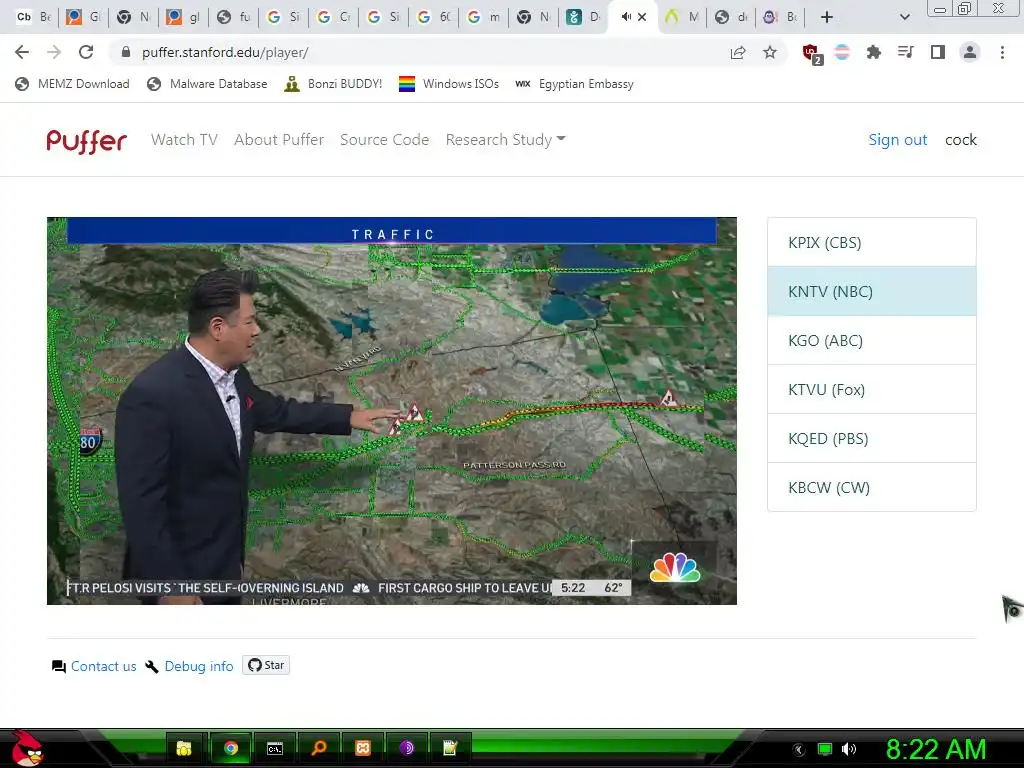Toggle the browser side panel
Image resolution: width=1024 pixels, height=768 pixels.
[x=938, y=52]
